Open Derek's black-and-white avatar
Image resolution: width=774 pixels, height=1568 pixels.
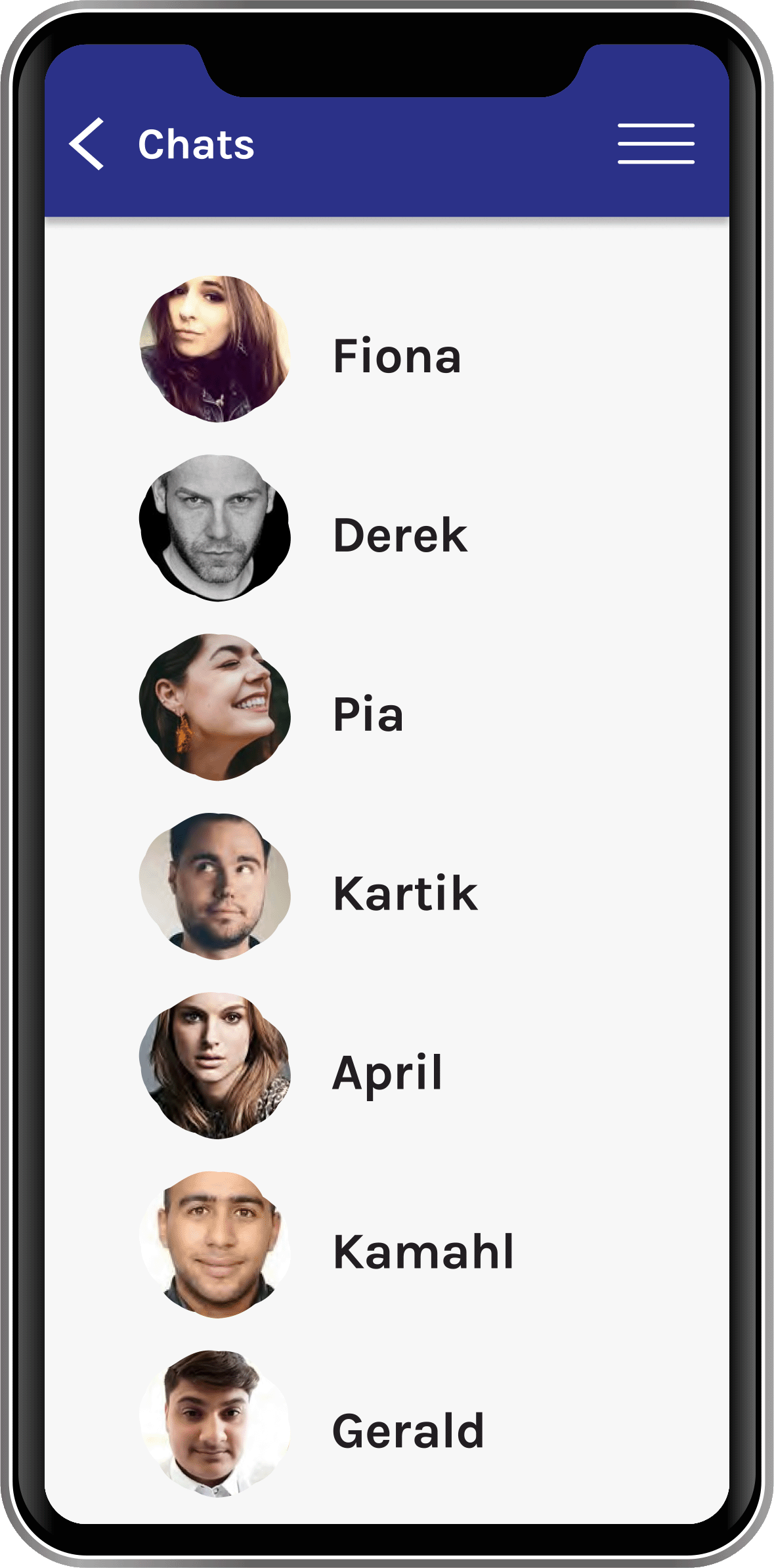(x=215, y=528)
